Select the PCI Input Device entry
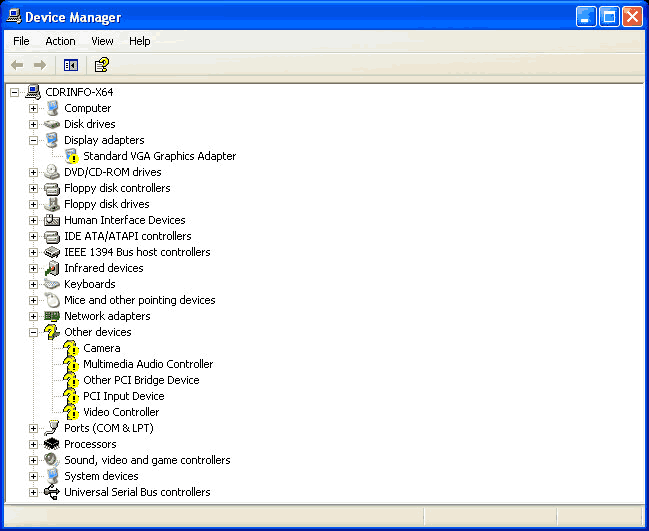 point(124,396)
